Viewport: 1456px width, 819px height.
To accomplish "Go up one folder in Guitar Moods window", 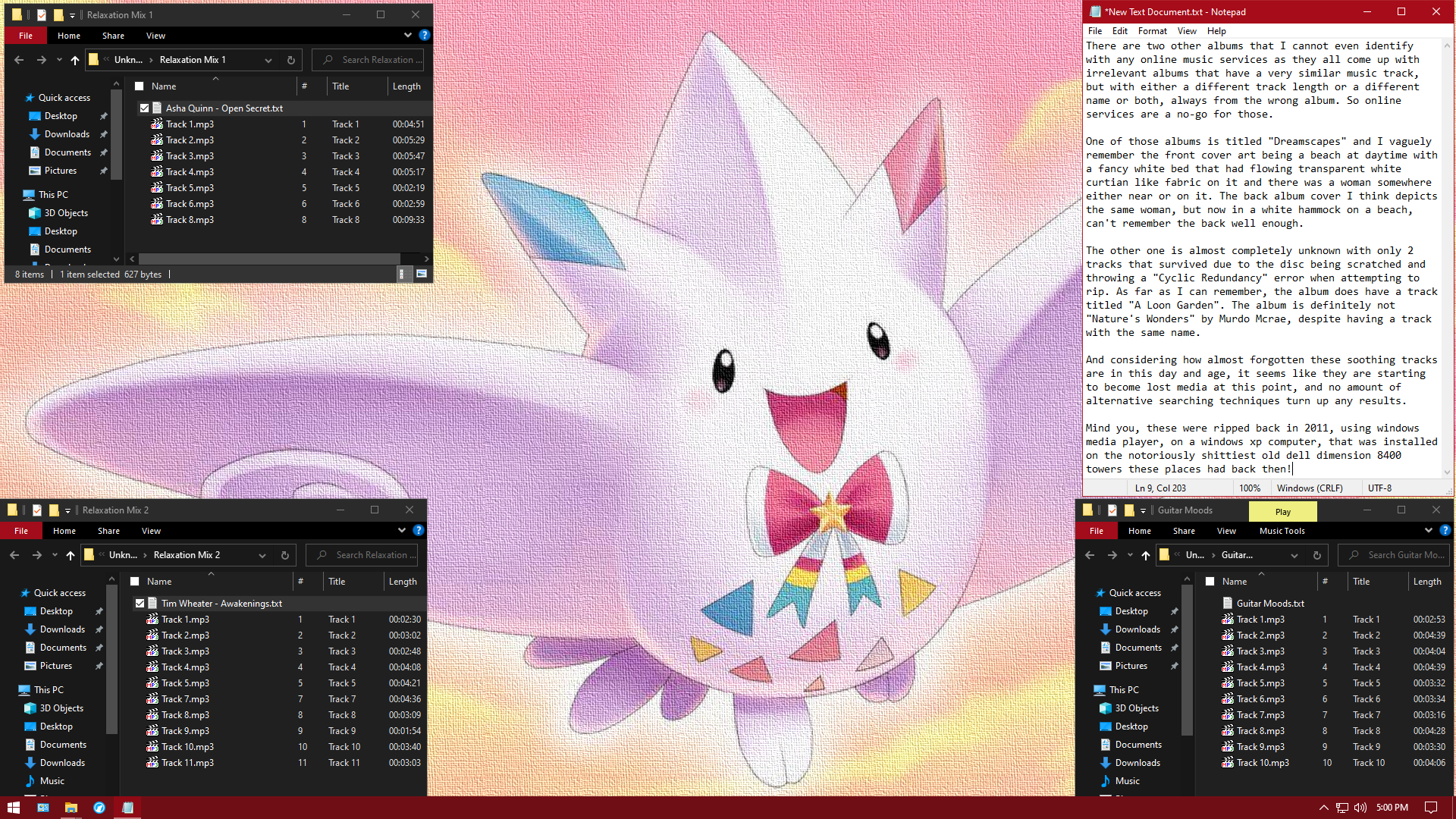I will pos(1146,555).
